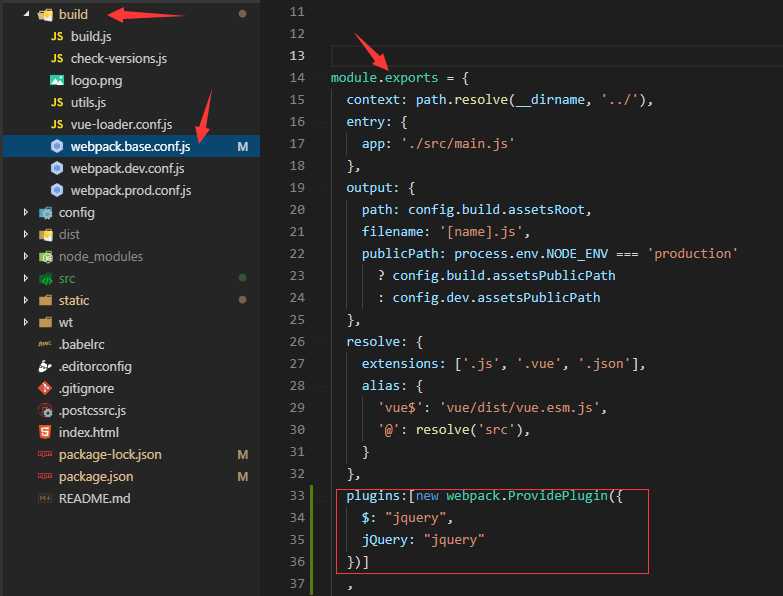Click the image icon of logo.png

click(57, 80)
